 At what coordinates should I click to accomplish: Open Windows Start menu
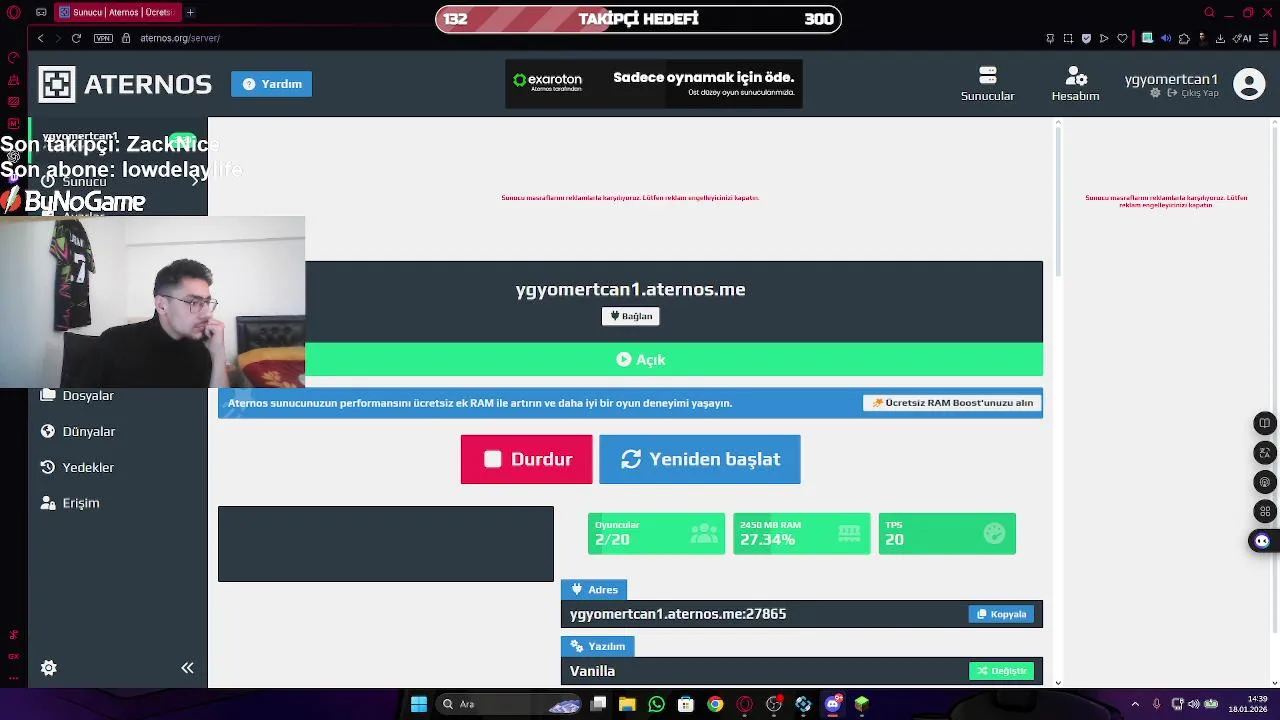[x=419, y=704]
